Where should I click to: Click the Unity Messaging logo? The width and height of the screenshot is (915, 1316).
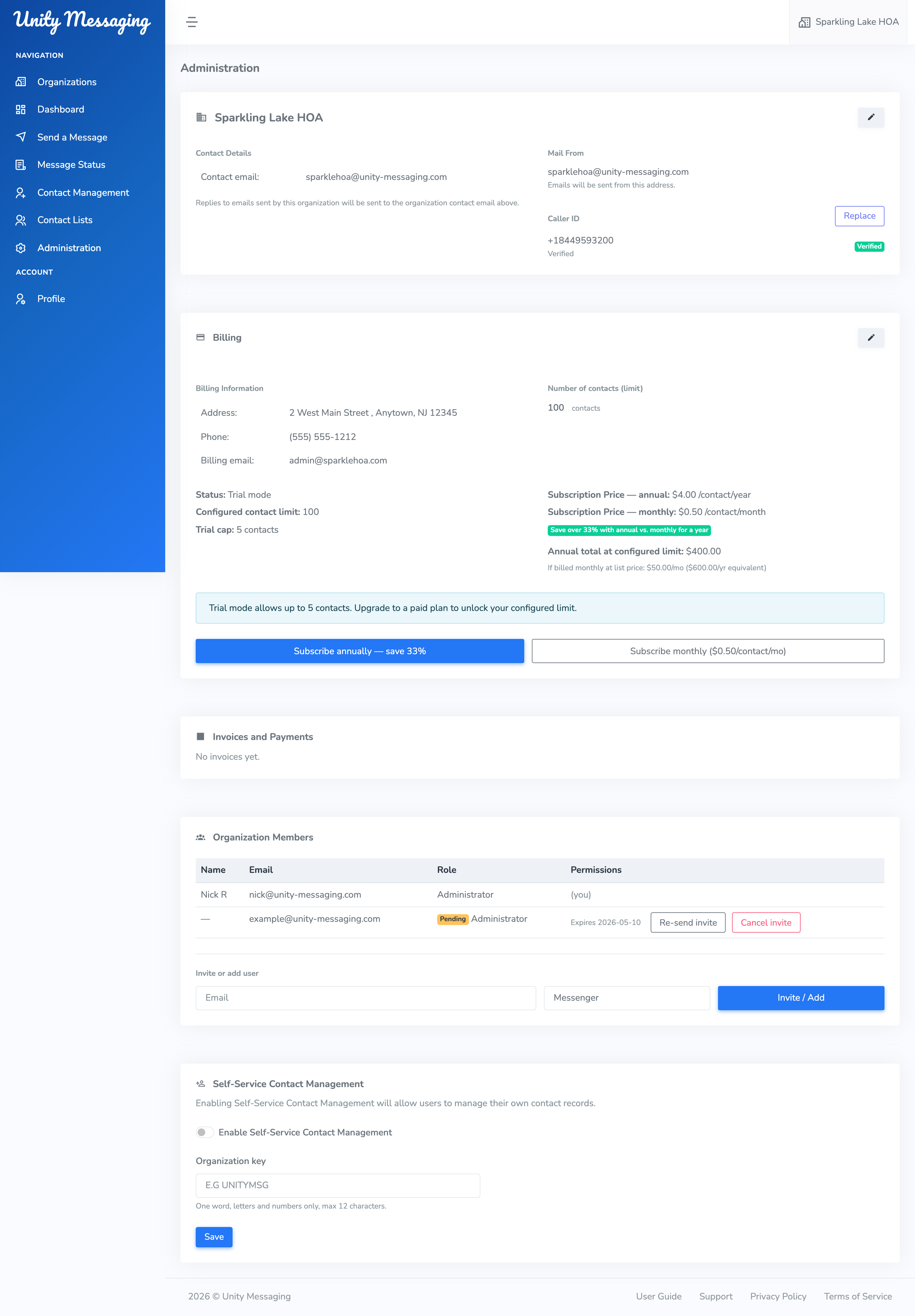82,22
